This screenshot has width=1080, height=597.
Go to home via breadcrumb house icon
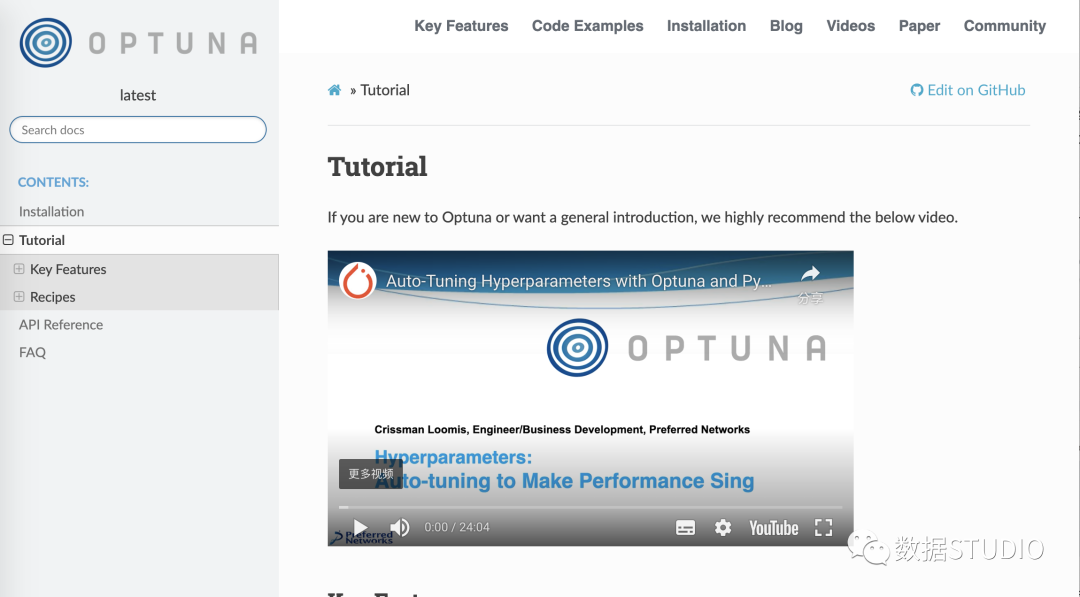point(334,90)
